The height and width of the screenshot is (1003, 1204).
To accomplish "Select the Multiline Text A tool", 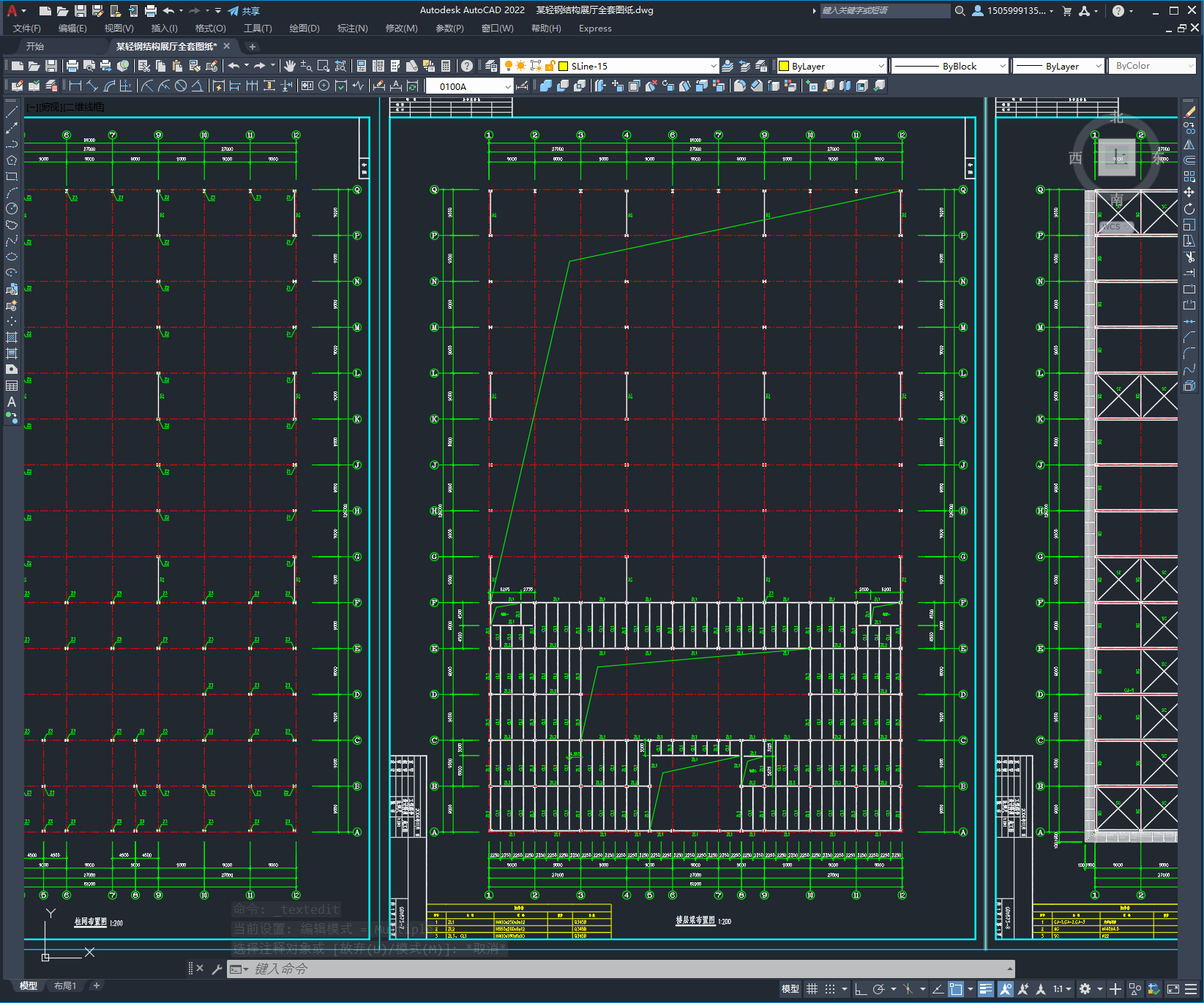I will click(x=12, y=402).
